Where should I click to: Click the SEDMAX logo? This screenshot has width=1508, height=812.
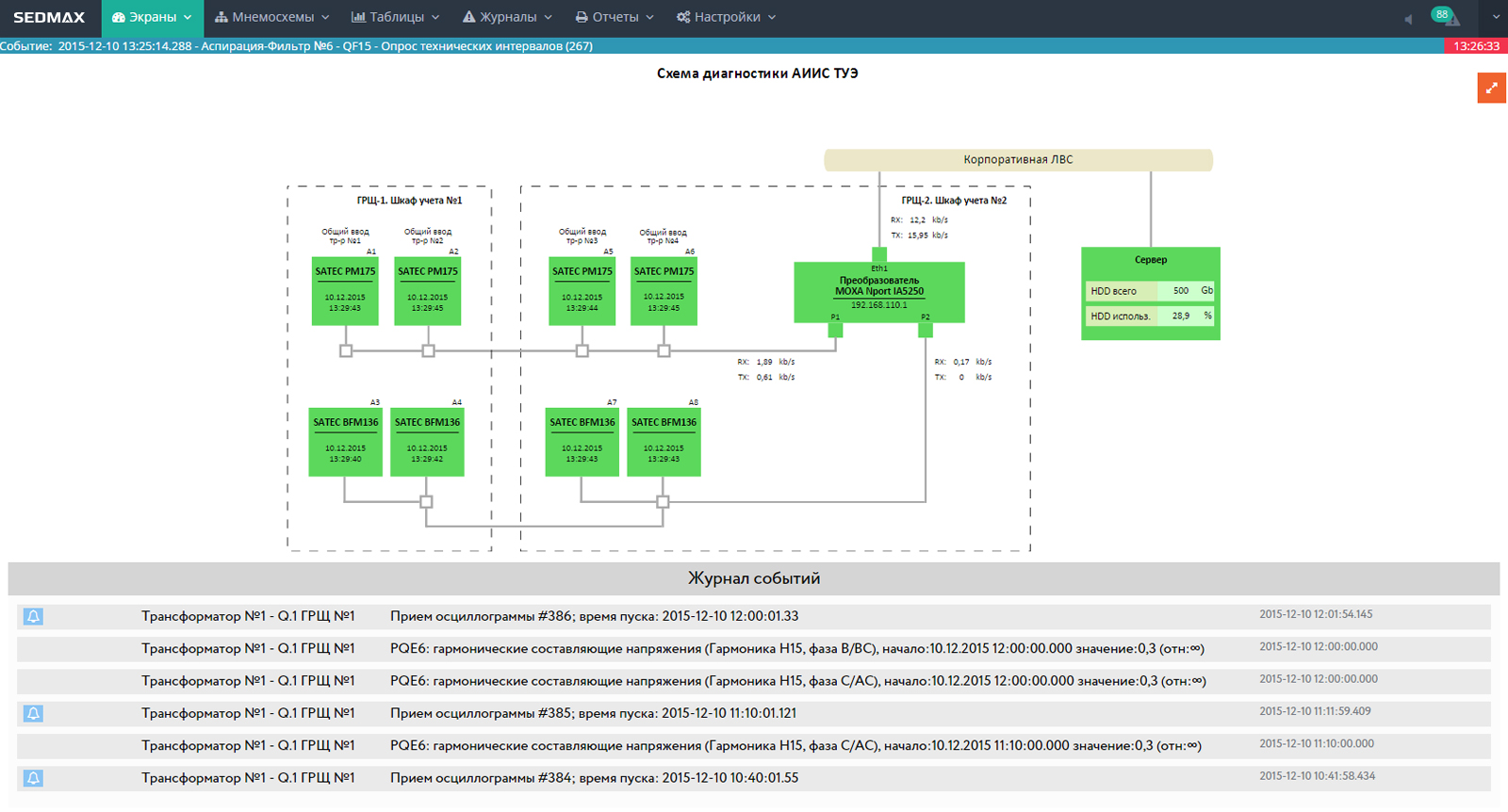click(x=49, y=17)
